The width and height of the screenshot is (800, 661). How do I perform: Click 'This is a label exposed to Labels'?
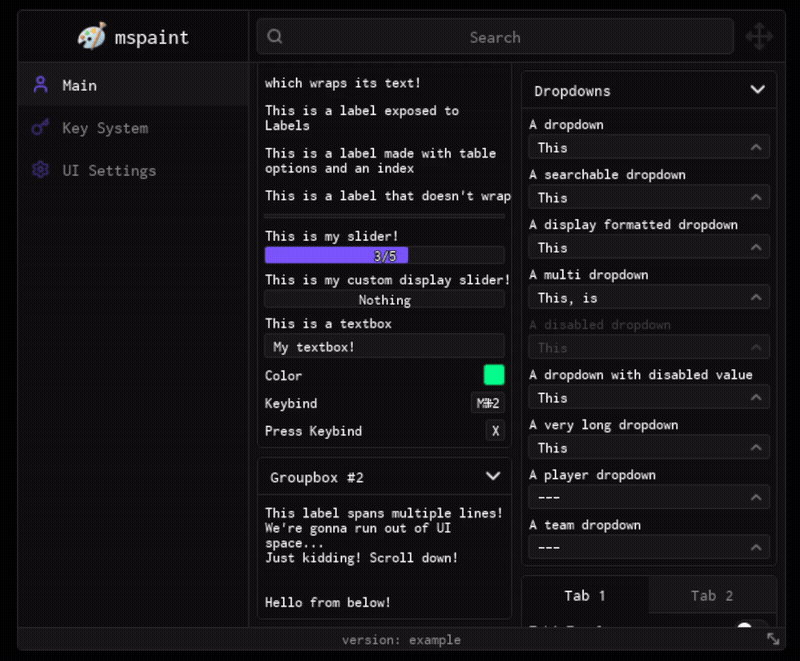click(x=362, y=118)
